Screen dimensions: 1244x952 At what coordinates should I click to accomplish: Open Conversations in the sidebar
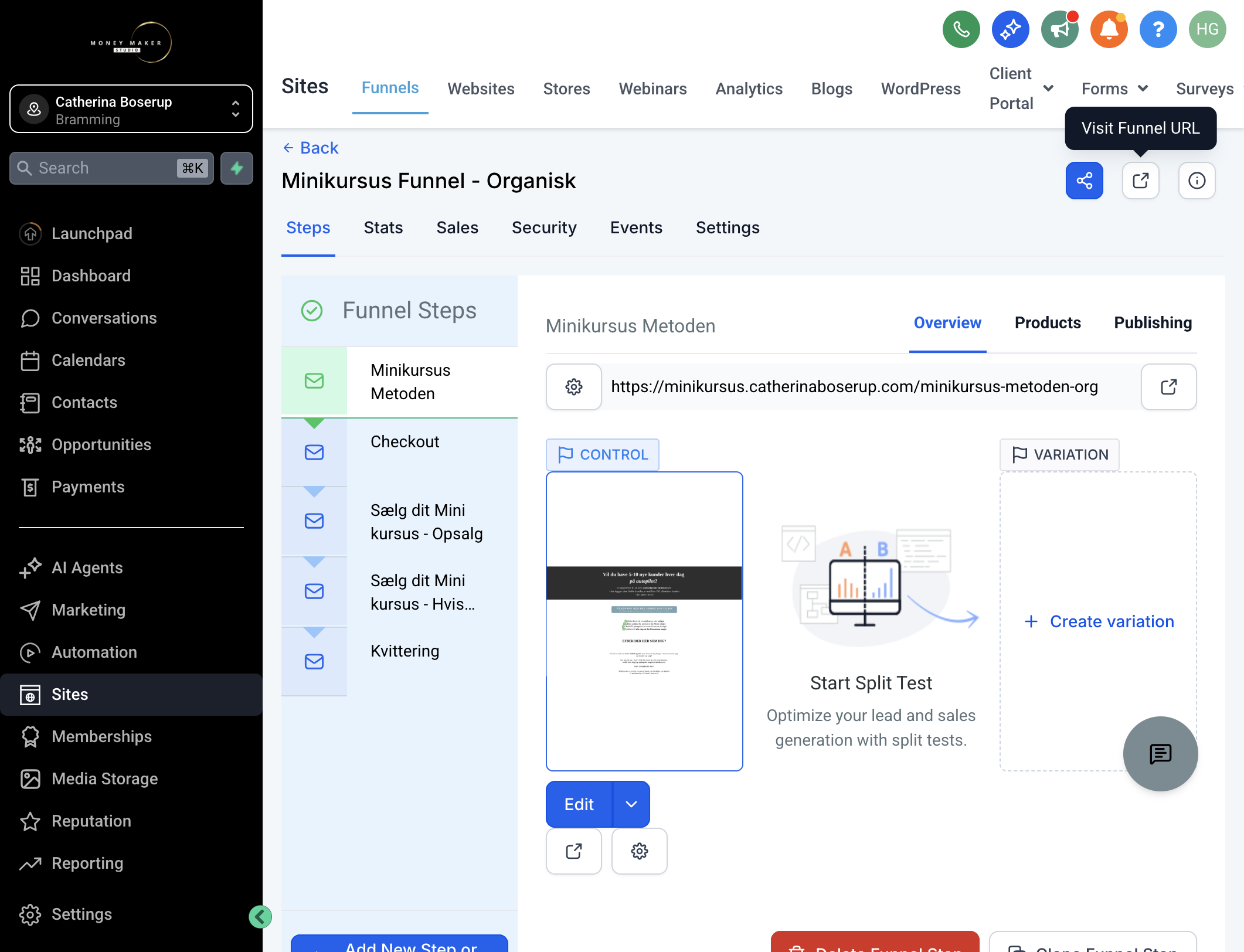104,318
